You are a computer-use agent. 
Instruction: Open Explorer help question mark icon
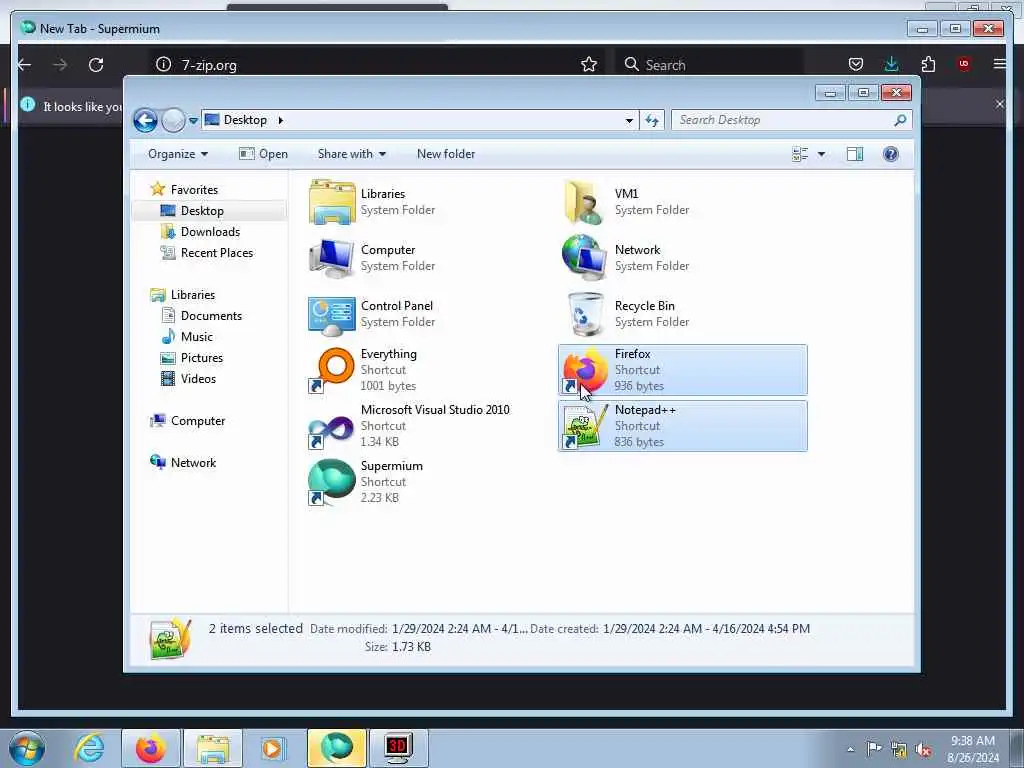point(891,154)
